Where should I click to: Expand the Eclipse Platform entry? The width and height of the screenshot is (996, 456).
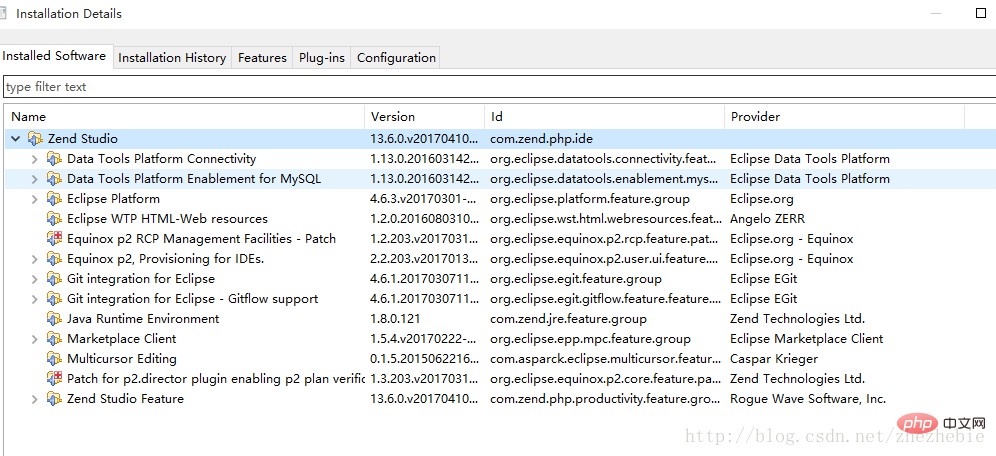[x=35, y=199]
